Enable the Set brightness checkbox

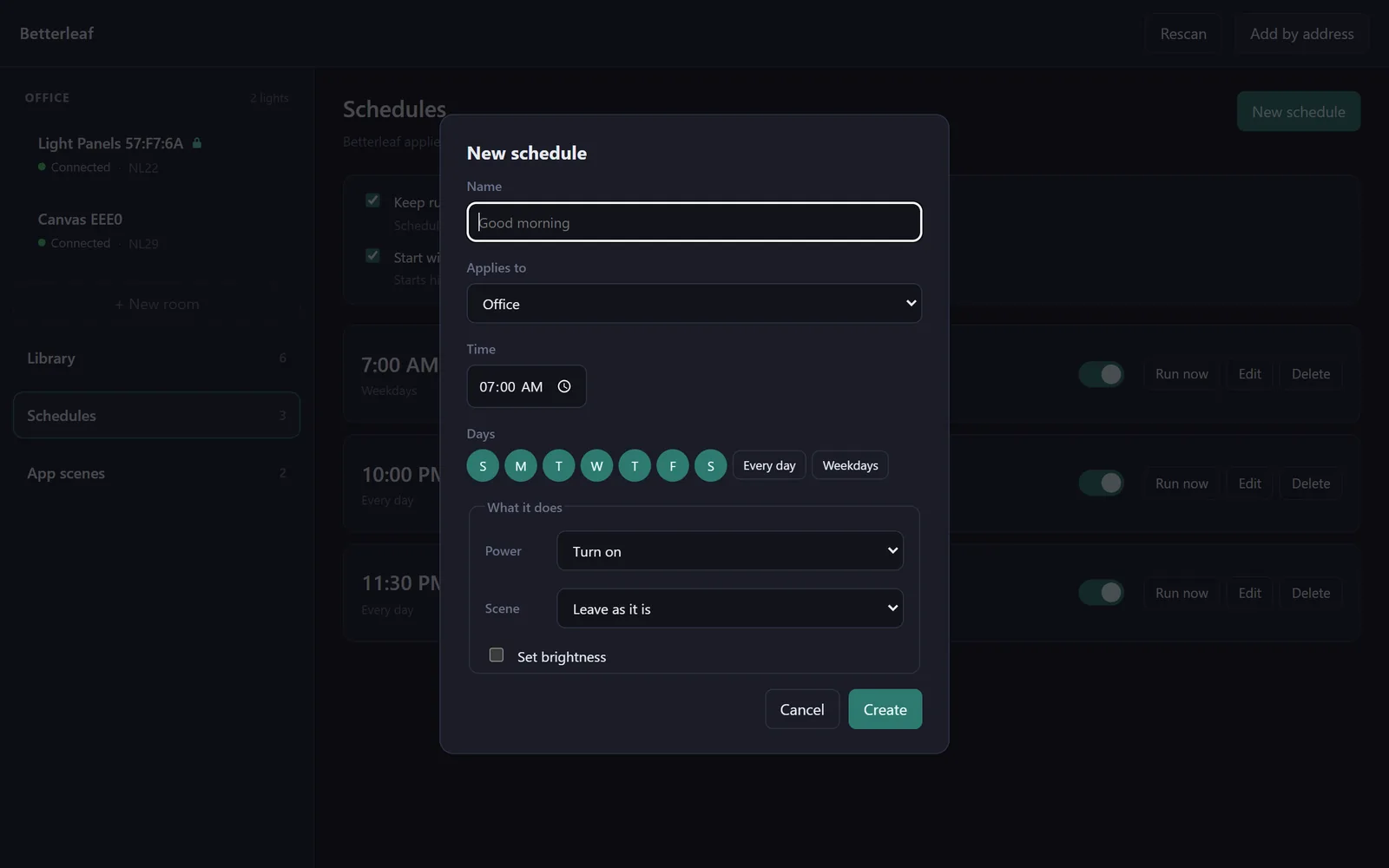pos(497,654)
